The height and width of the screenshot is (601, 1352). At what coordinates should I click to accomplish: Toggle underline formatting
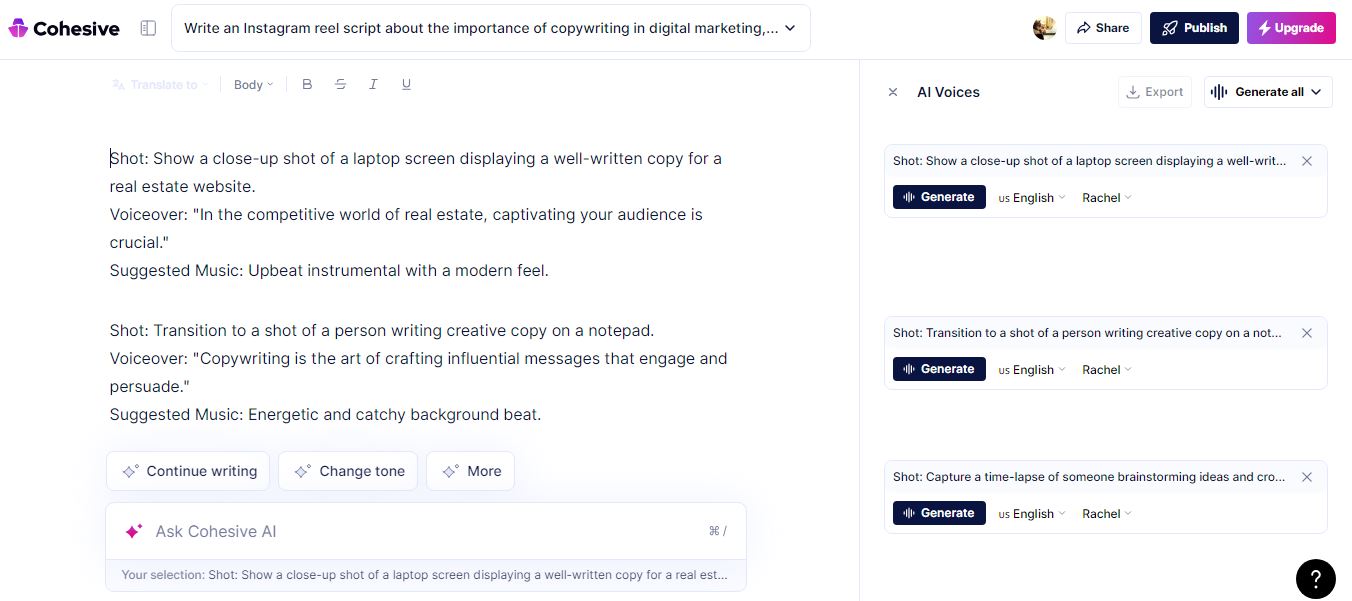coord(406,85)
